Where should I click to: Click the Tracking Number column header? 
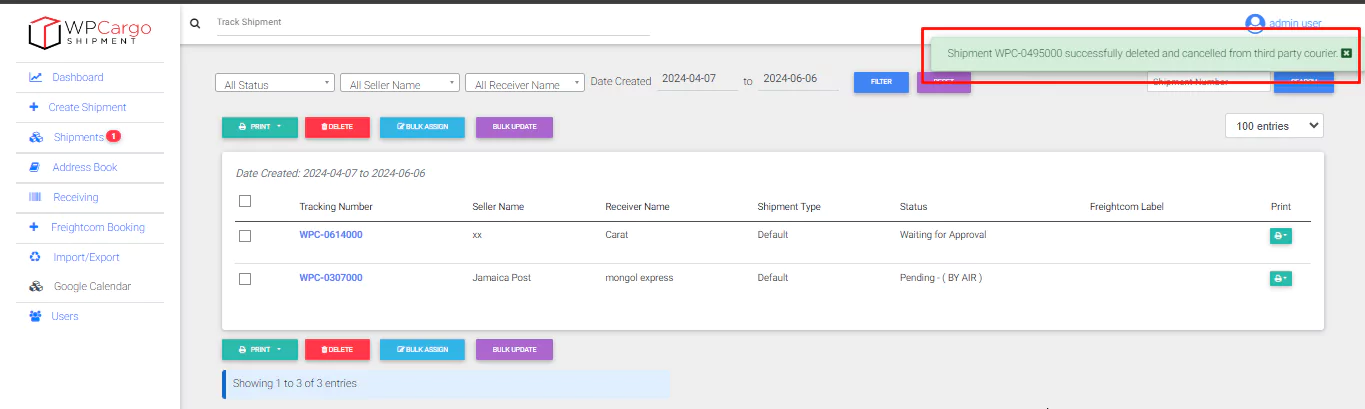click(336, 207)
